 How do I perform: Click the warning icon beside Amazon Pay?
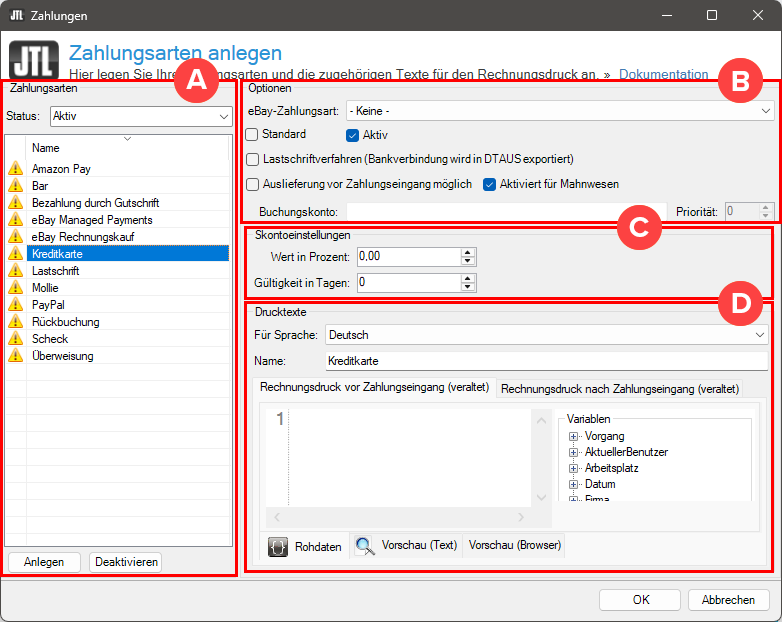point(15,169)
